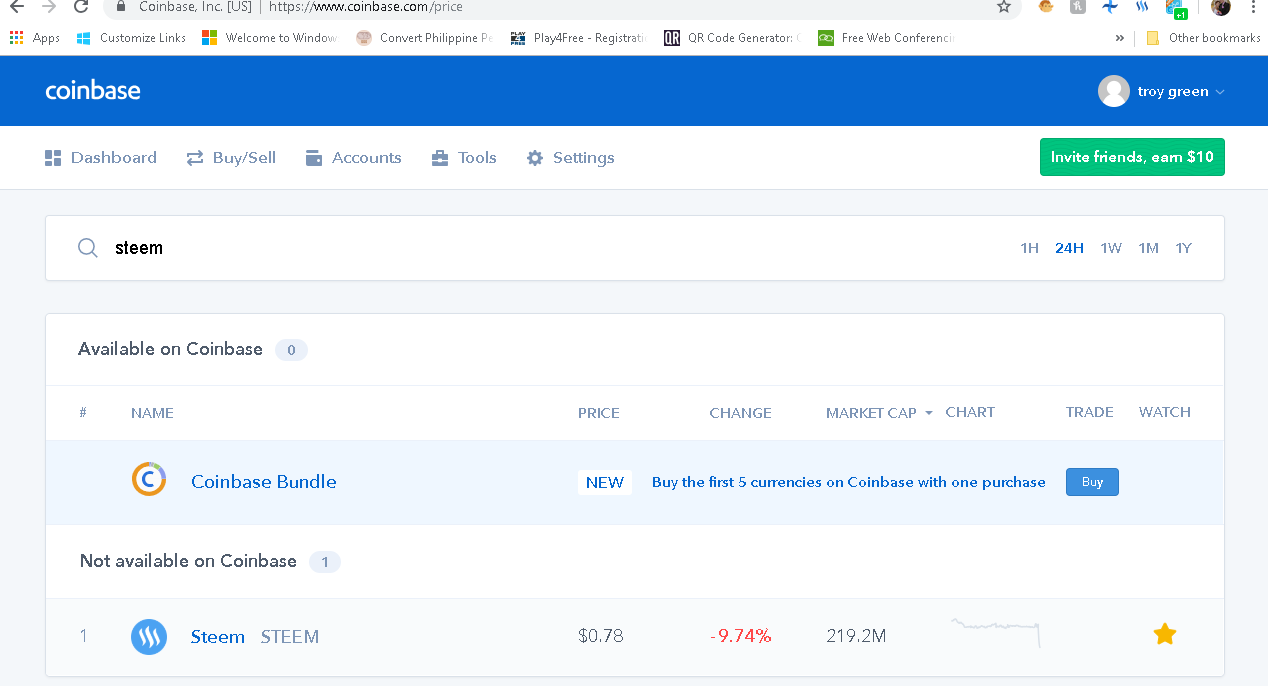The width and height of the screenshot is (1268, 686).
Task: Toggle the Steem watchlist star
Action: 1164,634
